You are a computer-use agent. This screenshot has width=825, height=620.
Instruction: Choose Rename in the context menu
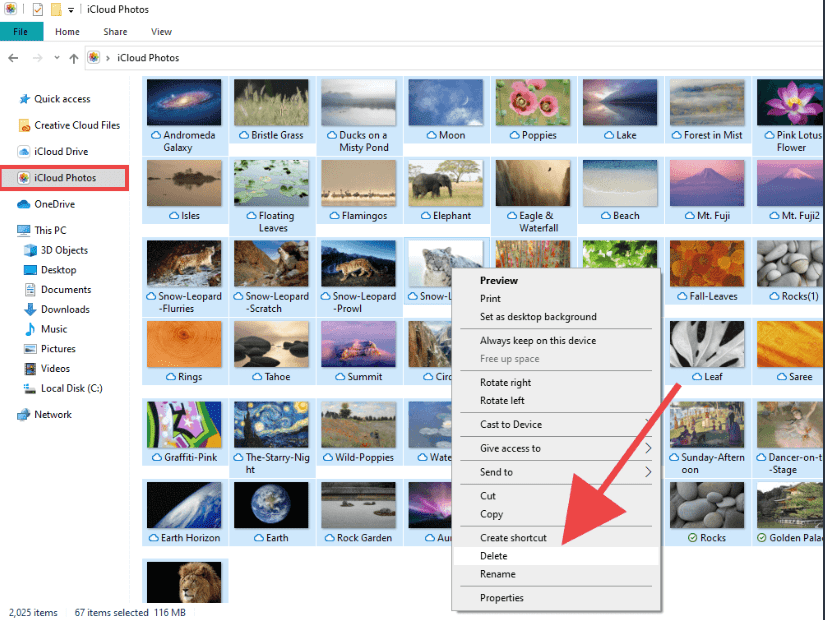pyautogui.click(x=556, y=574)
